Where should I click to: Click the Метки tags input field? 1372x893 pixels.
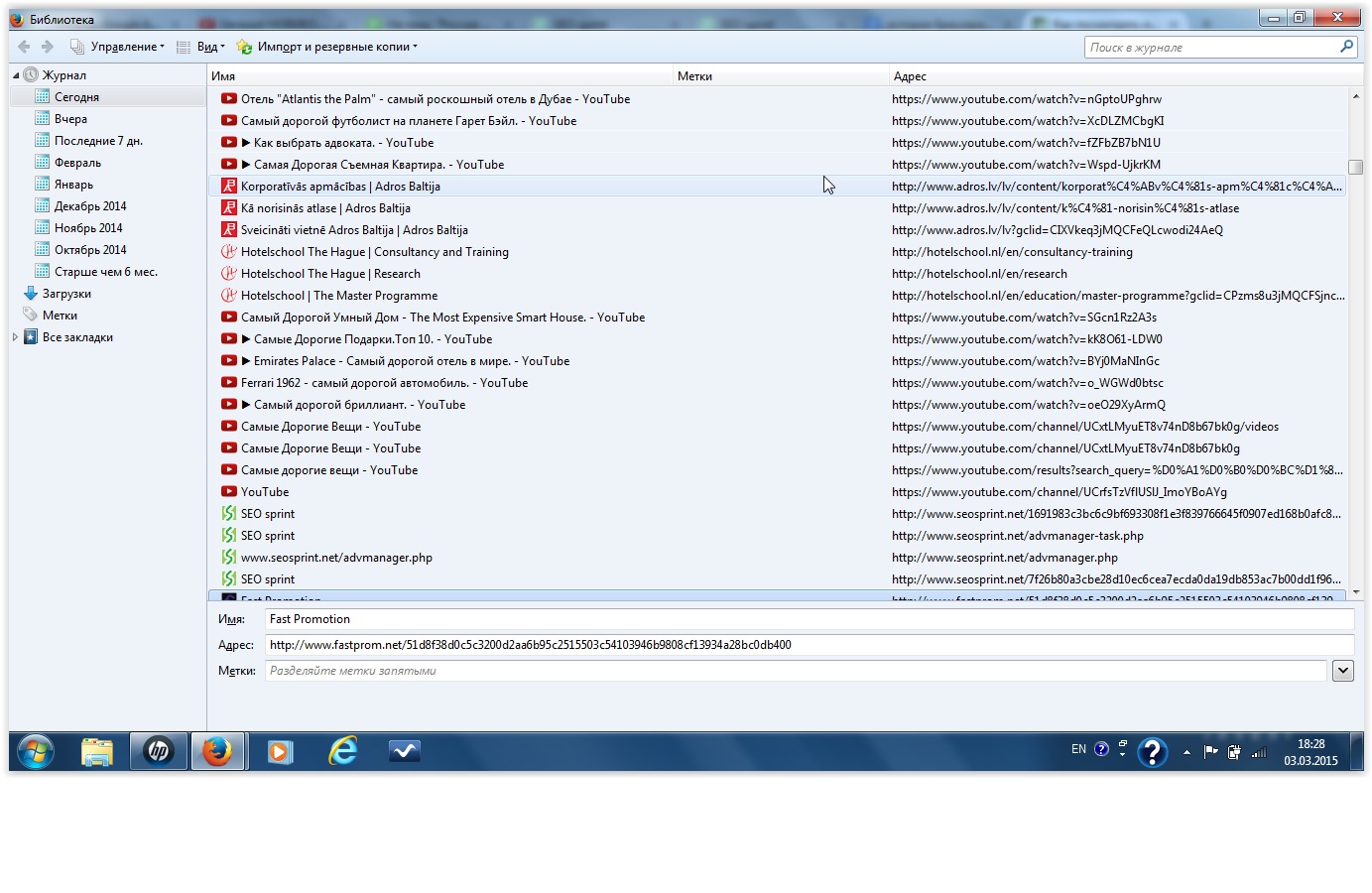click(796, 671)
